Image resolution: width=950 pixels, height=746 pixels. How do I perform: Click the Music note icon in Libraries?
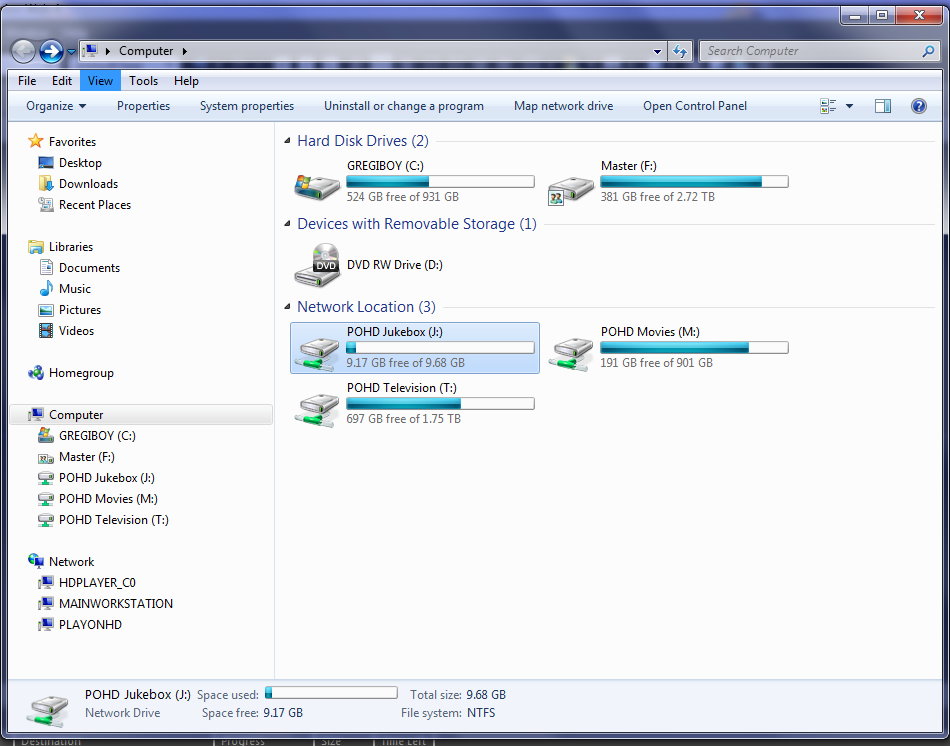[x=46, y=288]
